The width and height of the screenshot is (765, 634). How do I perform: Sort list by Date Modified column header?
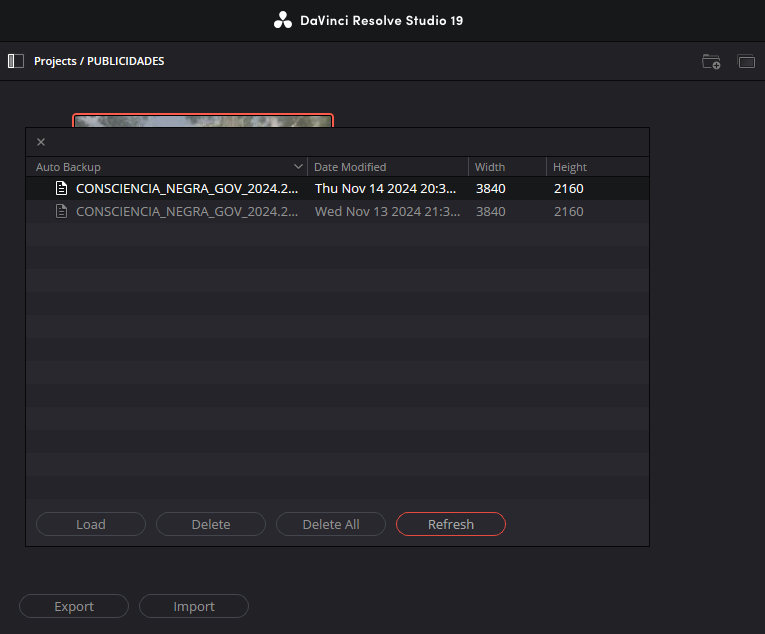tap(388, 167)
